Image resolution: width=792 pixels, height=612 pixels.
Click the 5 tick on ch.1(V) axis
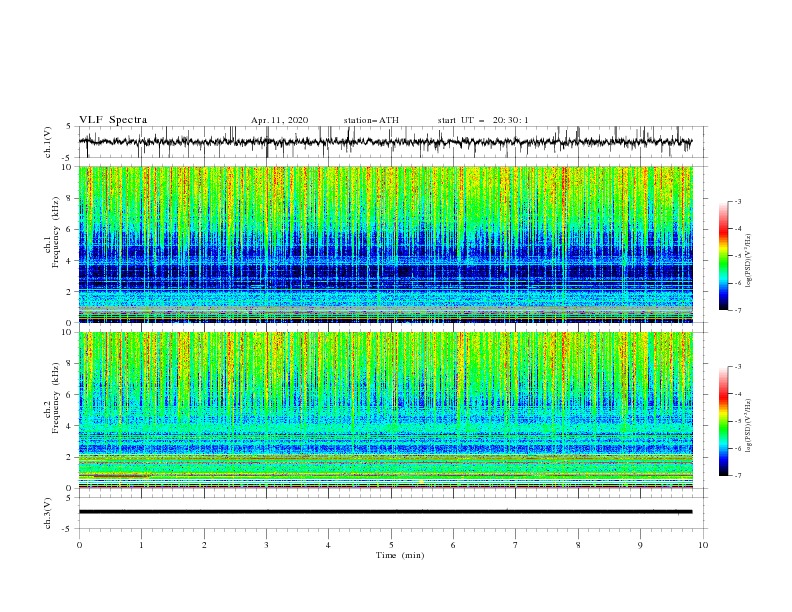click(x=71, y=126)
